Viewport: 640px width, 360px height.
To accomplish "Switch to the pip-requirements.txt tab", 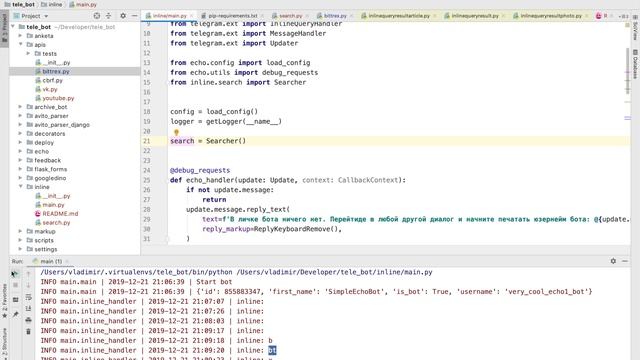I will click(x=233, y=16).
